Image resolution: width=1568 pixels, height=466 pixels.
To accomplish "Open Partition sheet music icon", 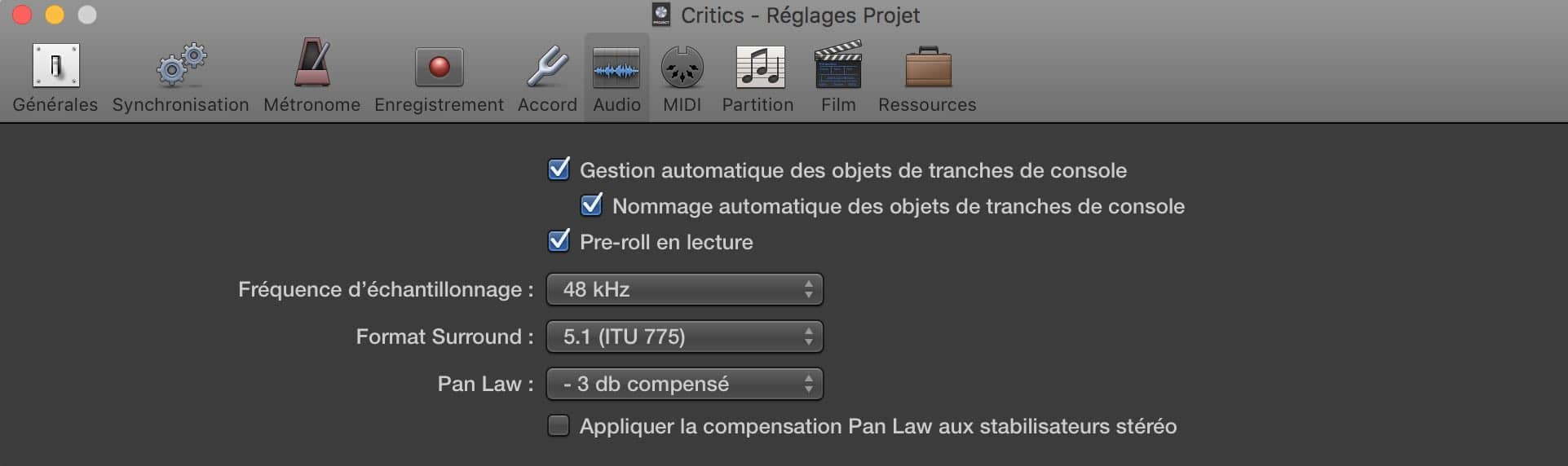I will (x=760, y=67).
